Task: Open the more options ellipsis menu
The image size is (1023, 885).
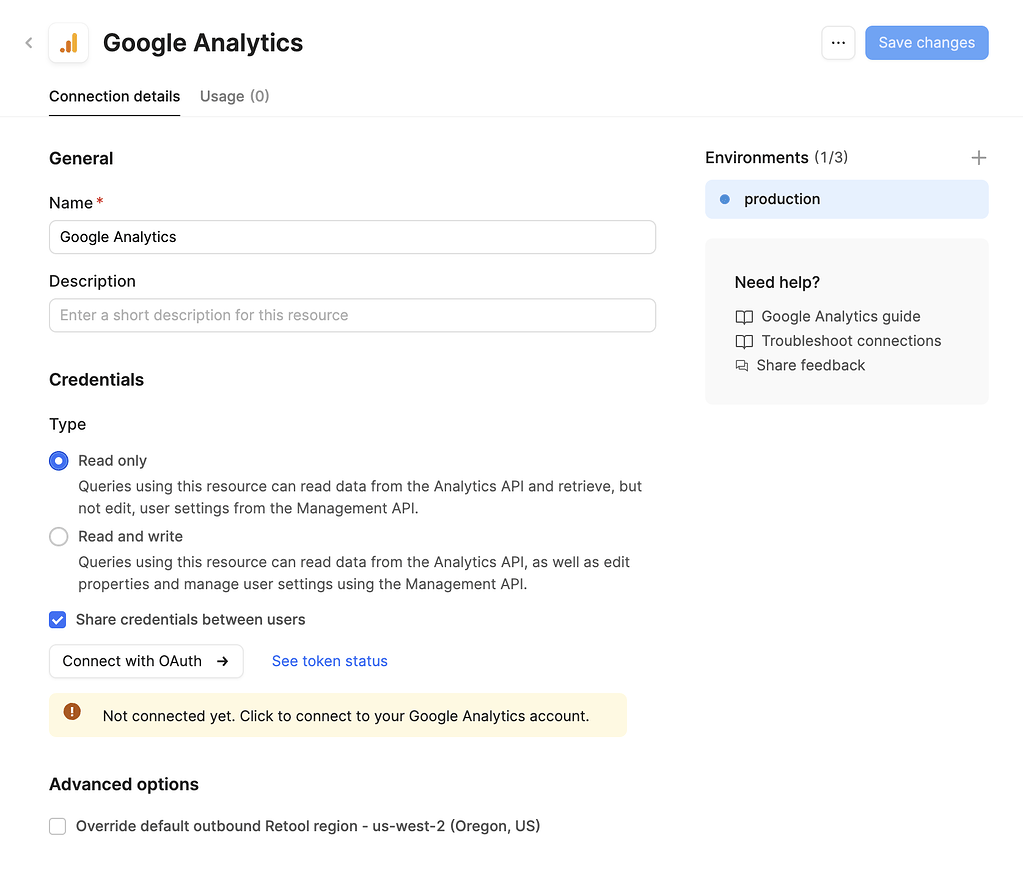Action: [838, 42]
